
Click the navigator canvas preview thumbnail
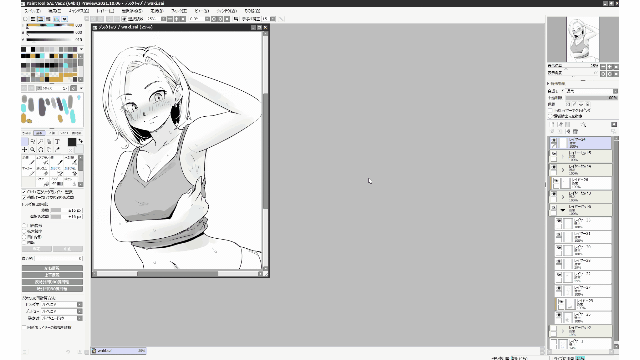582,39
